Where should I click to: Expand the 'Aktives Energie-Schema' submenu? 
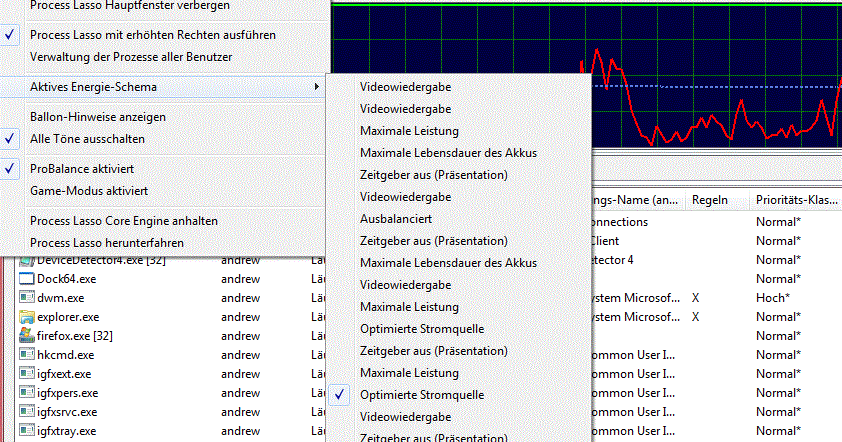pos(164,86)
